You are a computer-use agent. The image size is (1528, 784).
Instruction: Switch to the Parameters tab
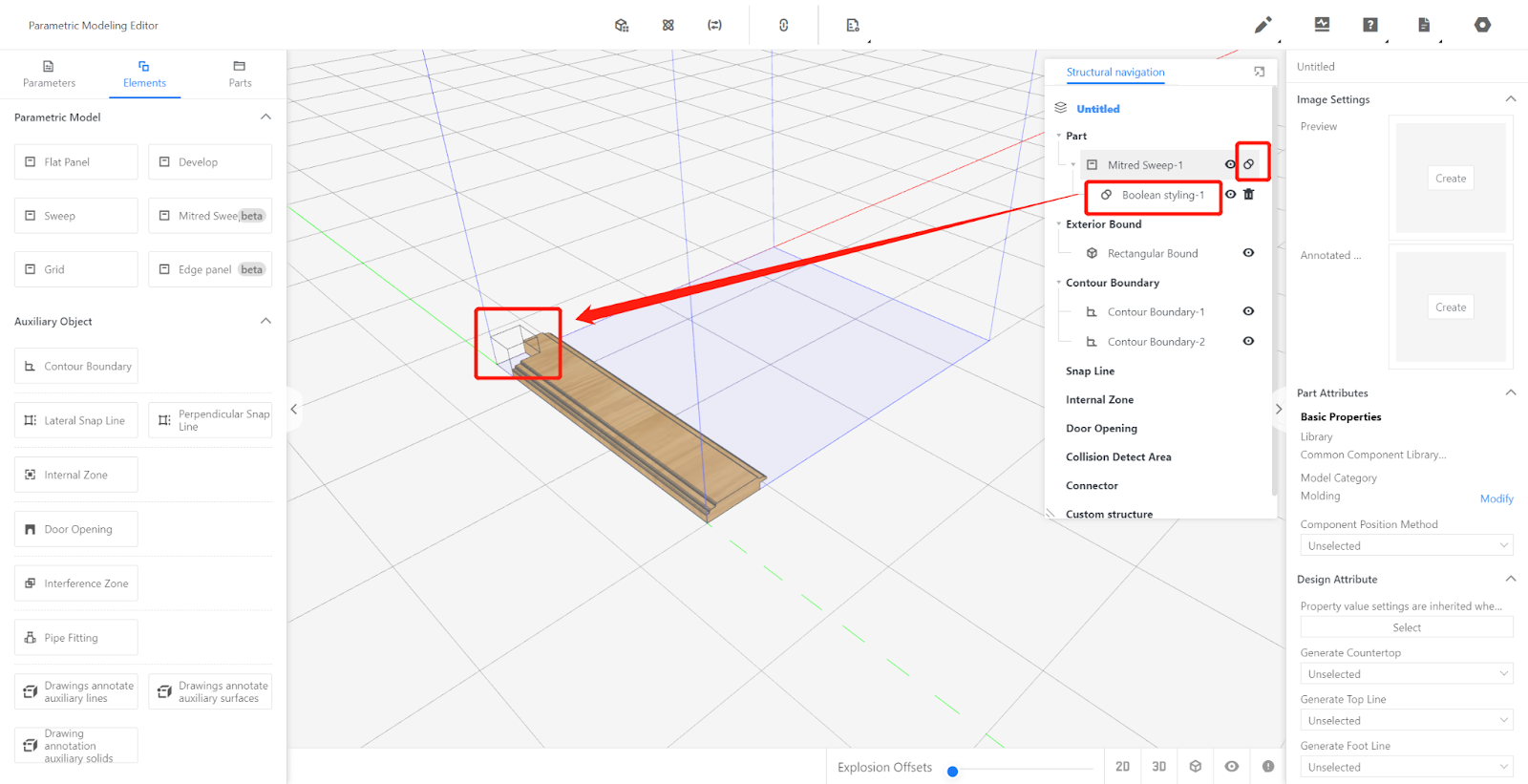point(49,74)
